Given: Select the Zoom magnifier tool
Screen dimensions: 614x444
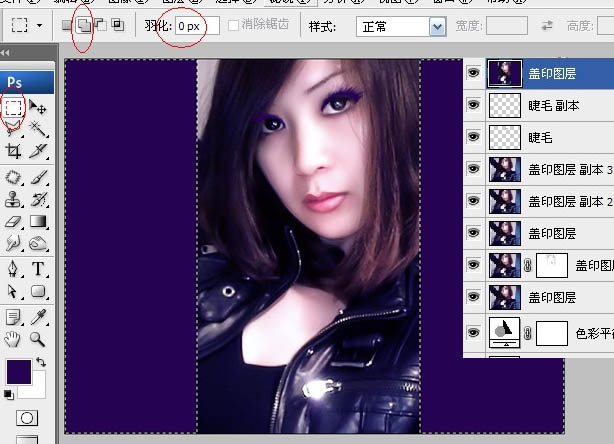Looking at the screenshot, I should [x=38, y=339].
